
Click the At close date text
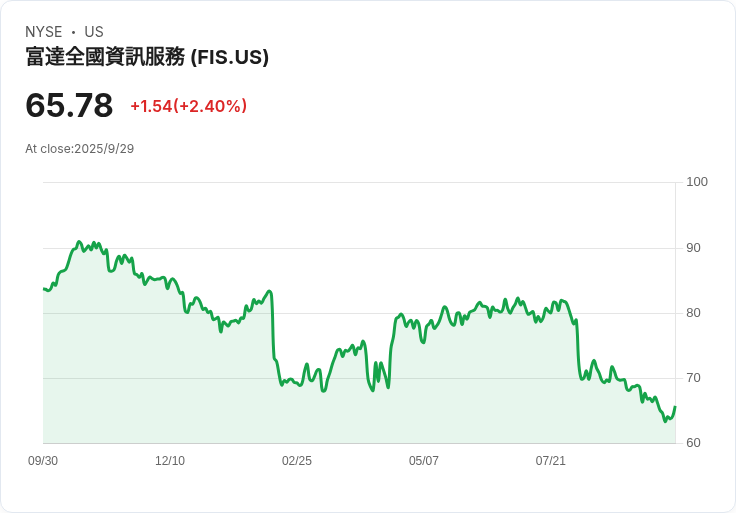[79, 149]
